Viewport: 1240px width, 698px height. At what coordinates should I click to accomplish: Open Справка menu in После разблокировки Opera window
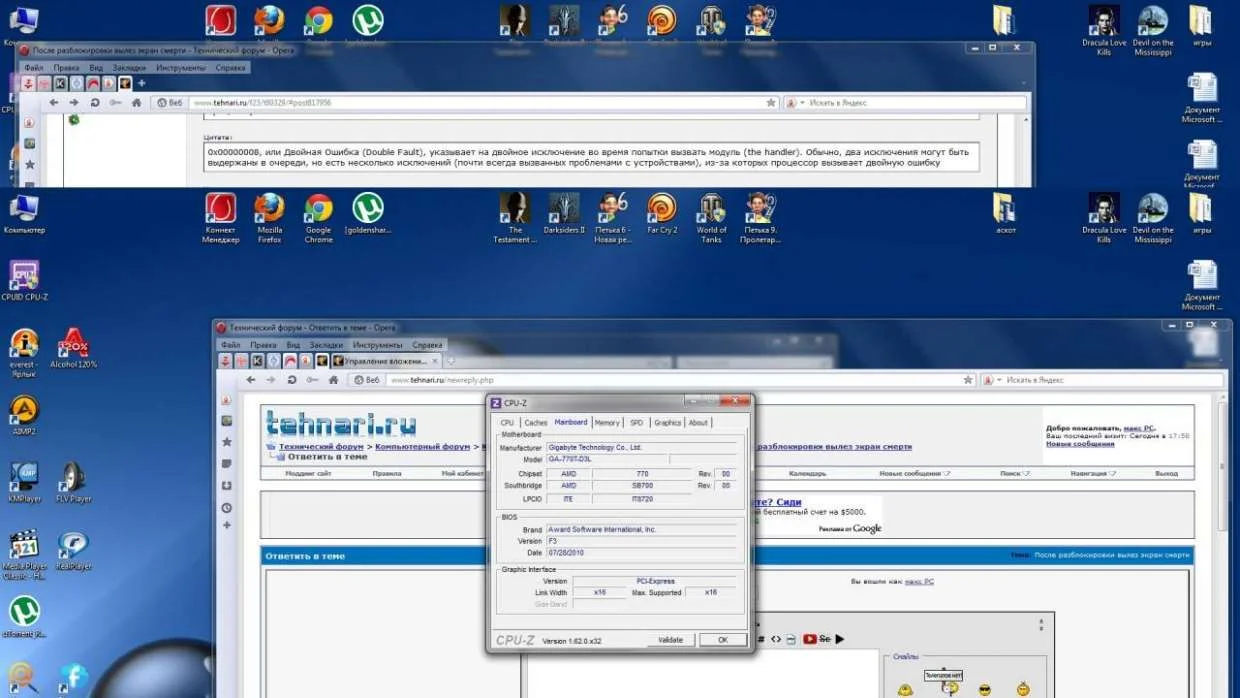(231, 68)
